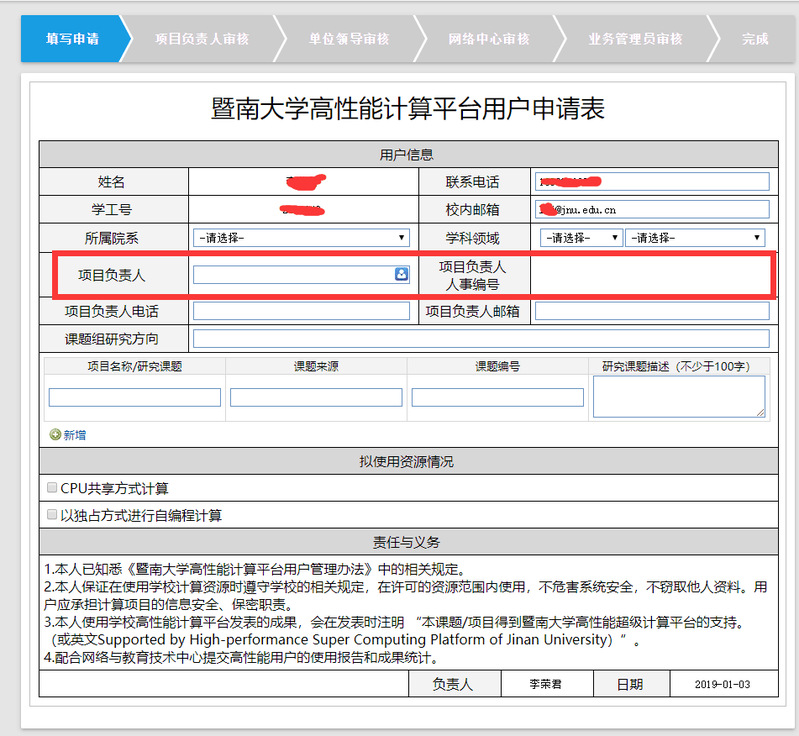The width and height of the screenshot is (799, 736).
Task: Focus the 课题组研究方向 input field
Action: pyautogui.click(x=481, y=338)
